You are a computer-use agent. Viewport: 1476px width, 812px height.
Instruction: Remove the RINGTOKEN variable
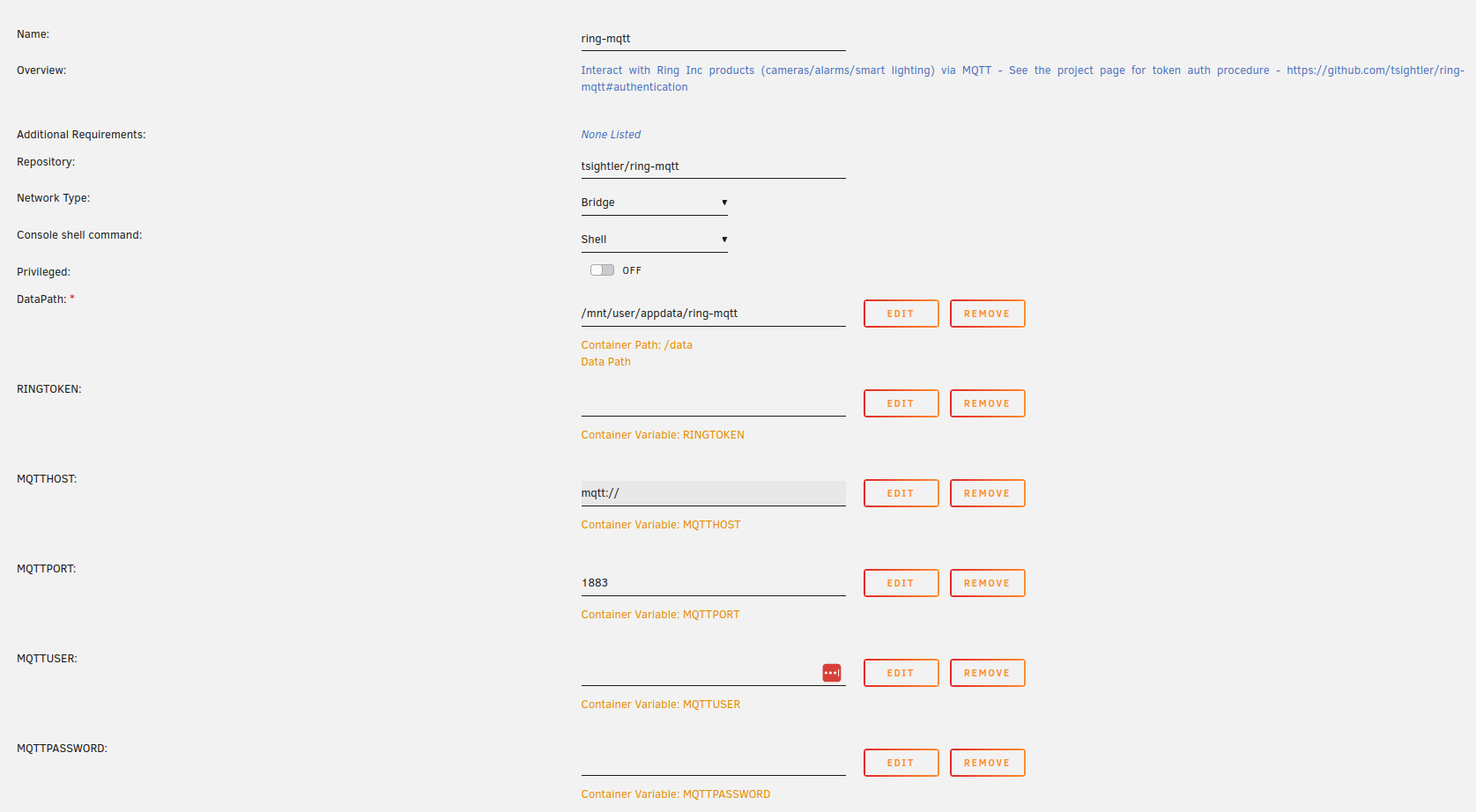click(987, 403)
